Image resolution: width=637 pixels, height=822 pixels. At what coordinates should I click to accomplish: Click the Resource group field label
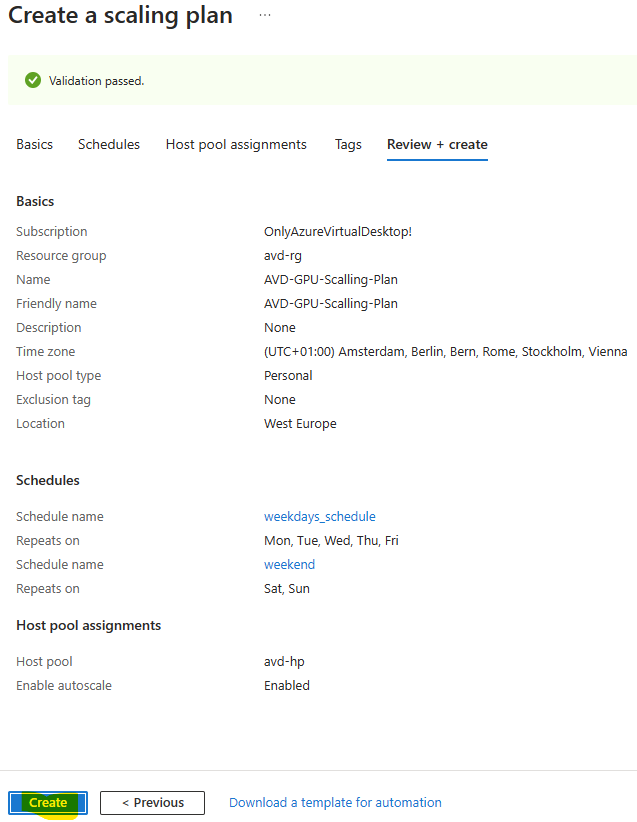coord(61,255)
